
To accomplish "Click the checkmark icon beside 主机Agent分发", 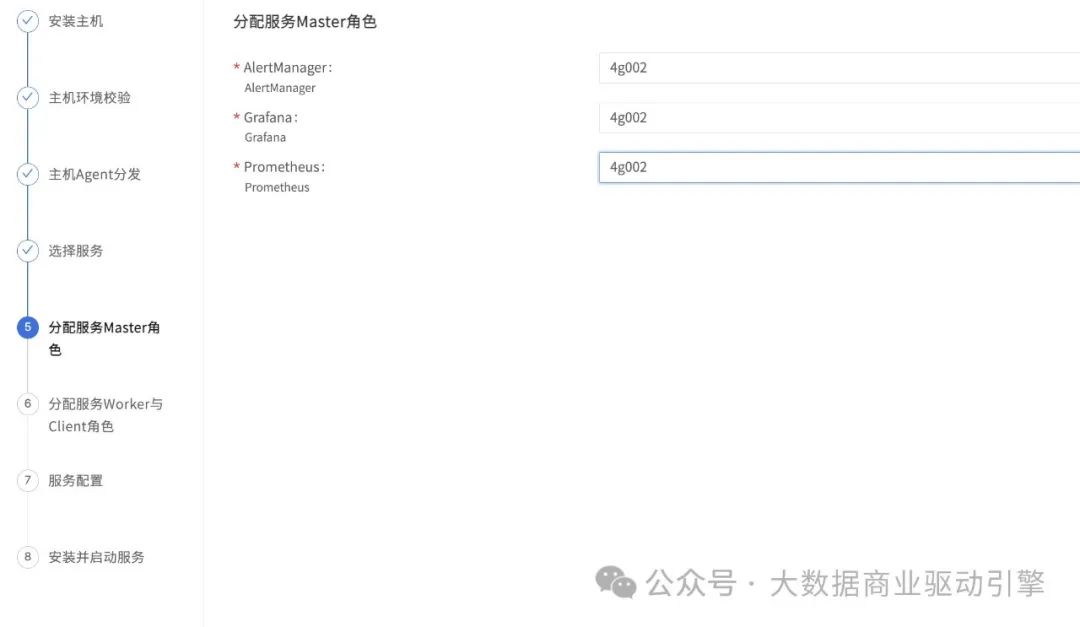I will [x=28, y=174].
